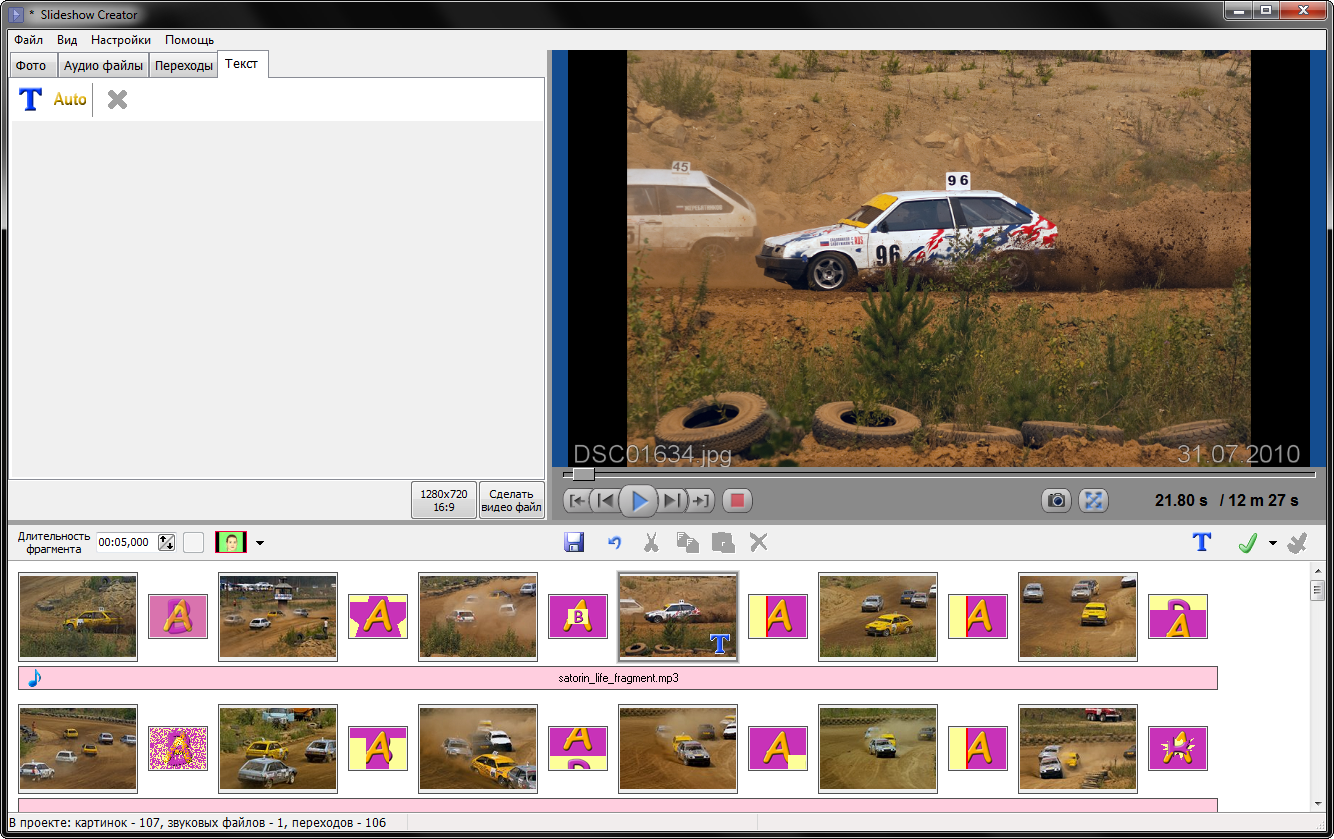Click the Auto text button

[70, 99]
